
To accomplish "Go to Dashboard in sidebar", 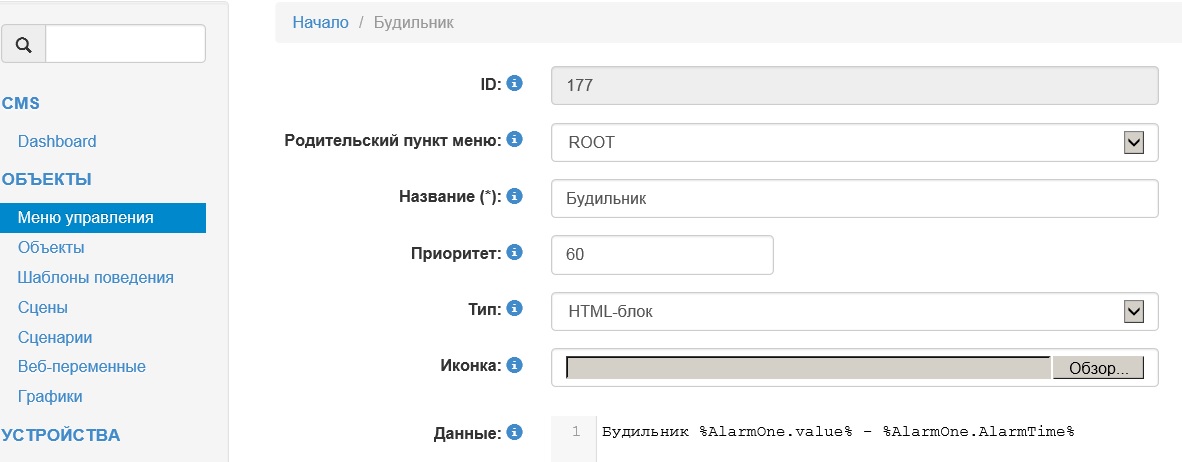I will click(57, 142).
